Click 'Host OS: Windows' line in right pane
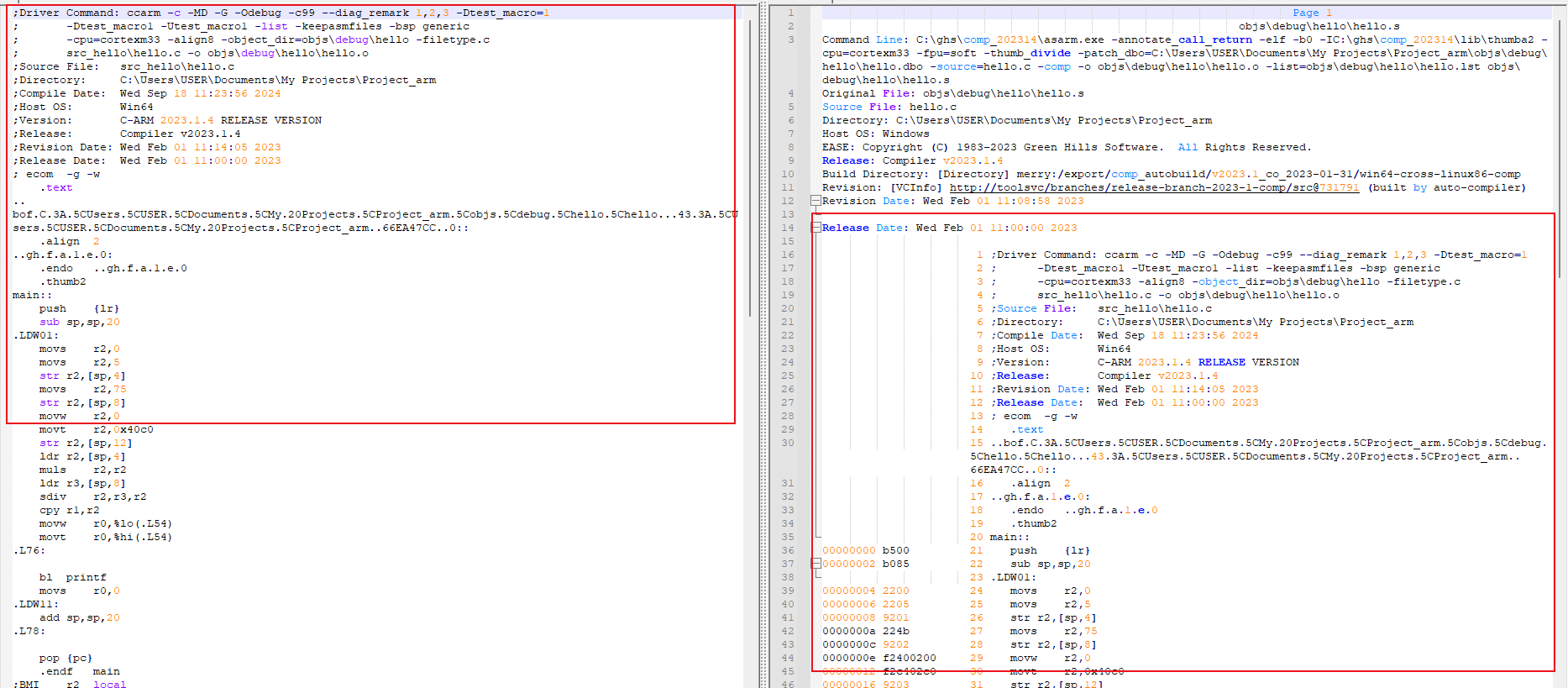The width and height of the screenshot is (1568, 688). coord(875,134)
